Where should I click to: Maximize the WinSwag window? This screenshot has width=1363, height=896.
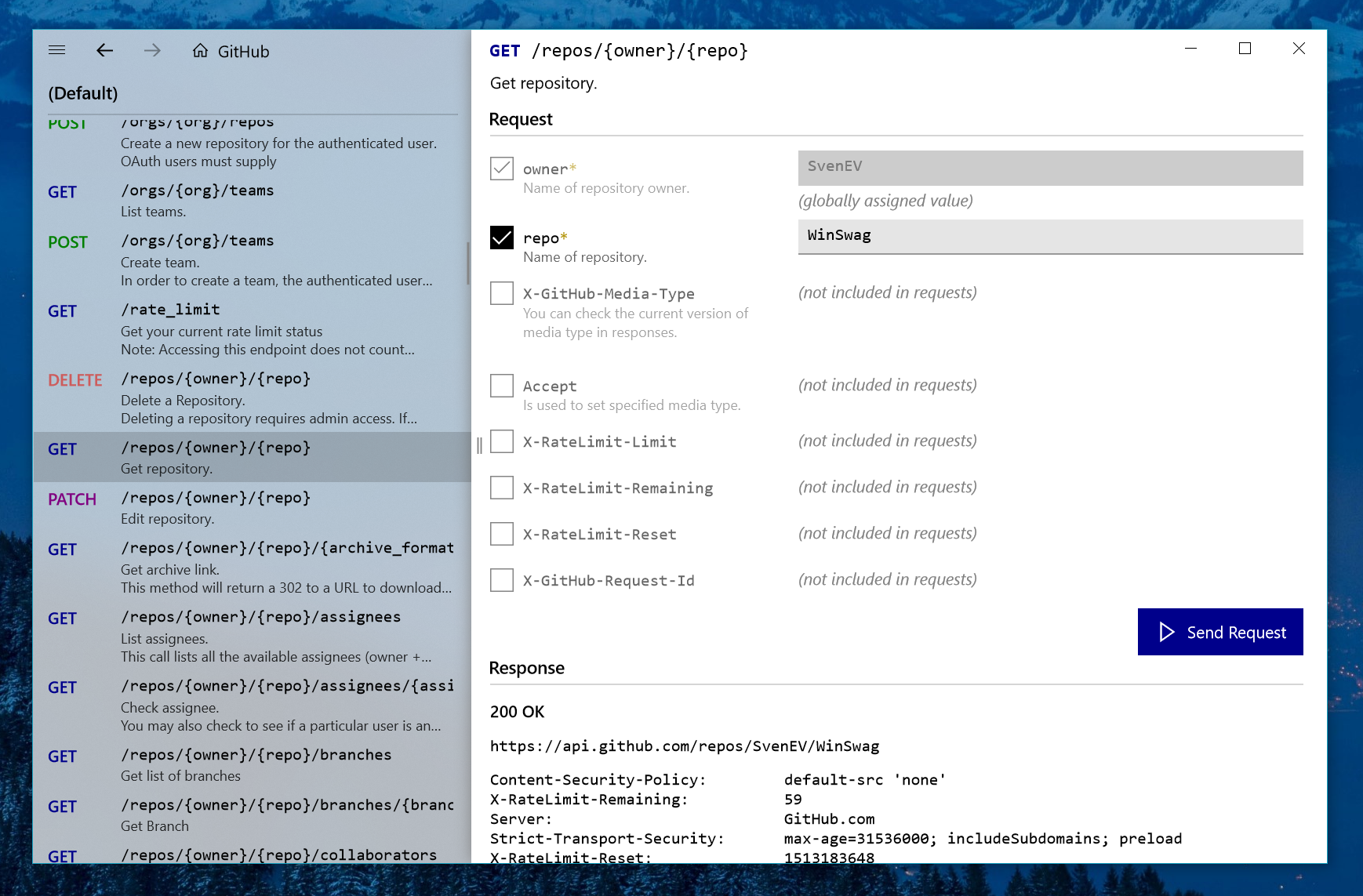coord(1245,49)
